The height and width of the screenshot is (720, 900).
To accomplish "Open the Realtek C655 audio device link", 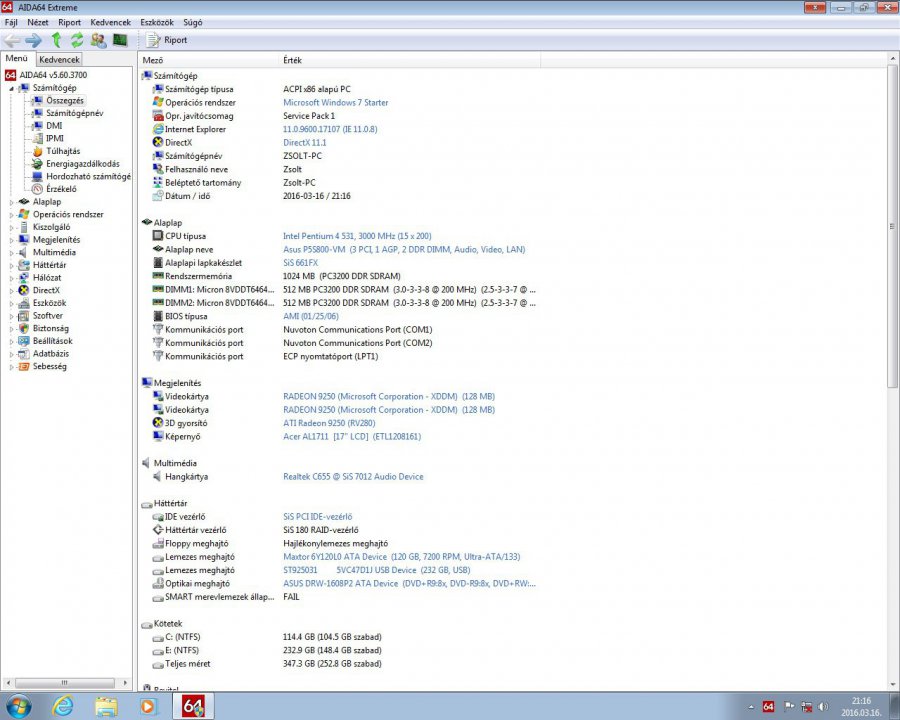I will 353,477.
